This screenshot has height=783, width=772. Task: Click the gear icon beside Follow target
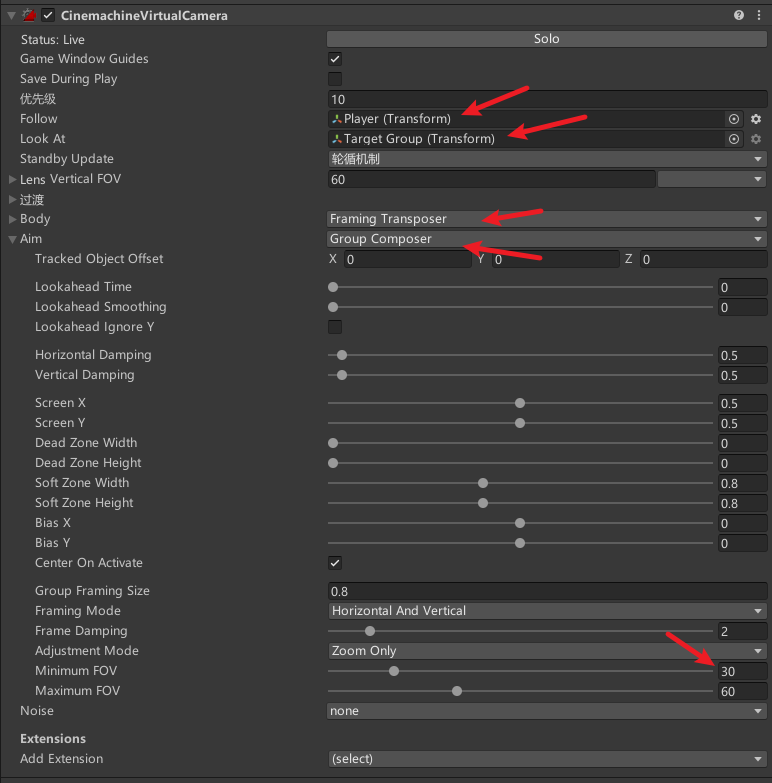[756, 119]
